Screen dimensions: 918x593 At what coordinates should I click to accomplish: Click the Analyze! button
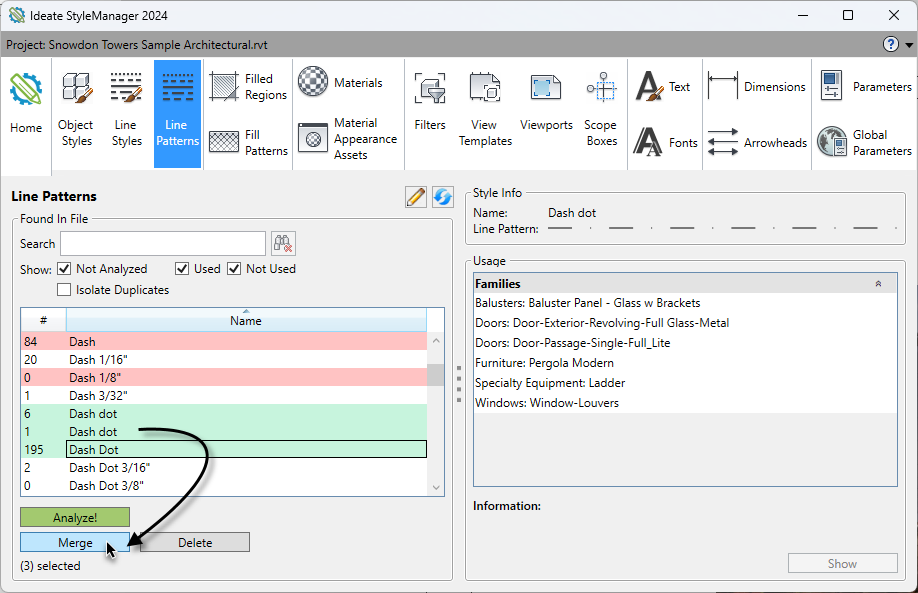pyautogui.click(x=74, y=517)
